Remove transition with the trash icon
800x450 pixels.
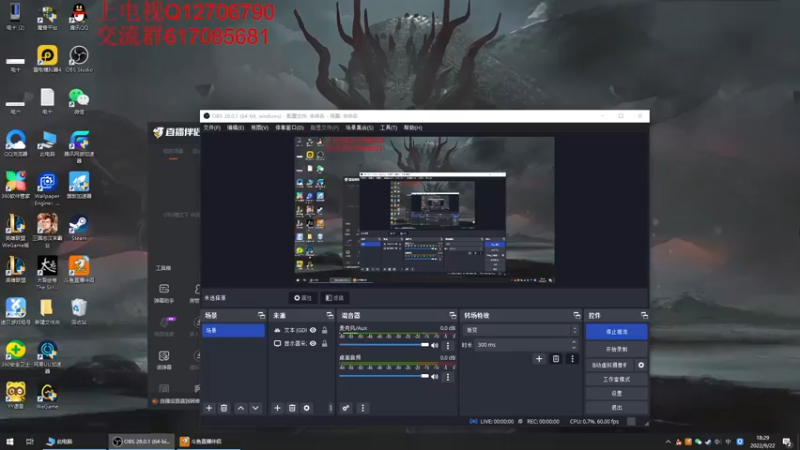556,359
